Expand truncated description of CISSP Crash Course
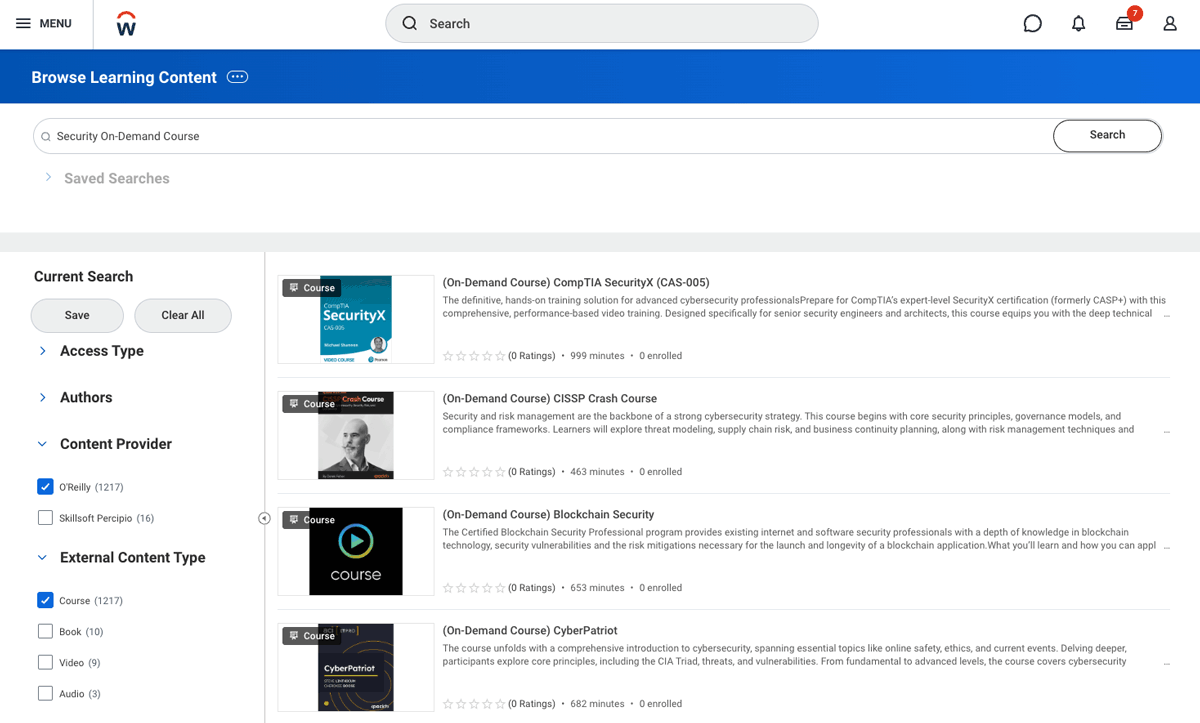 pos(1166,431)
